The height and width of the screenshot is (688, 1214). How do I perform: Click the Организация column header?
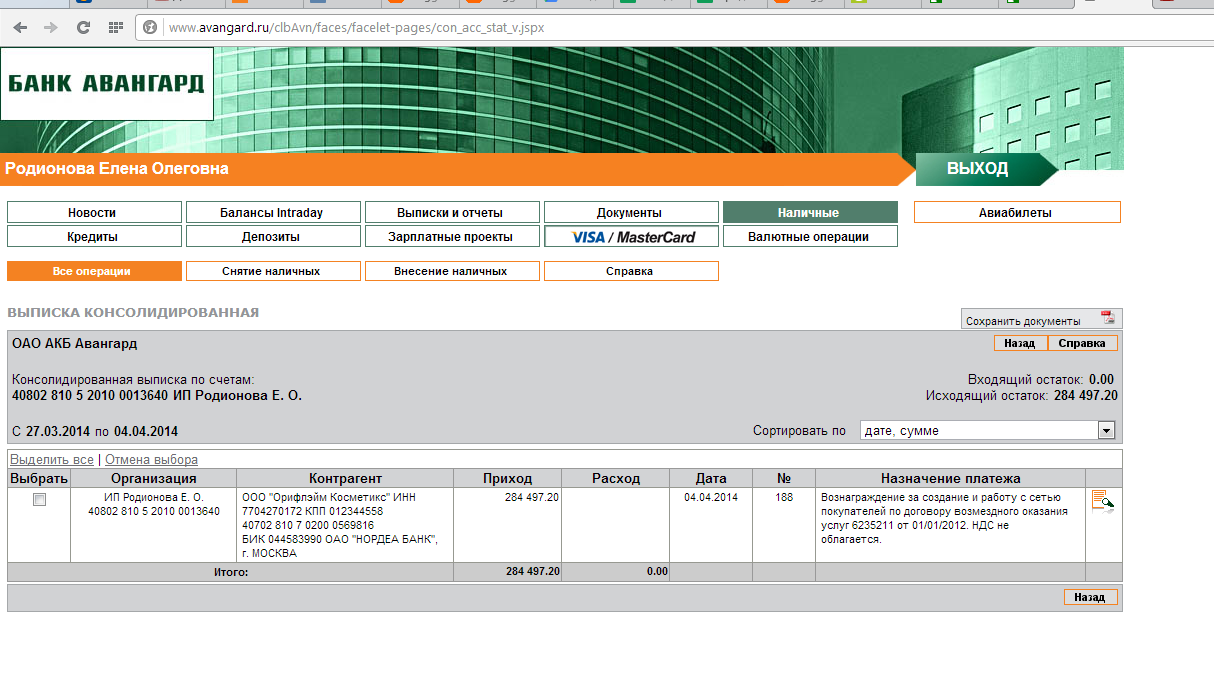point(154,478)
